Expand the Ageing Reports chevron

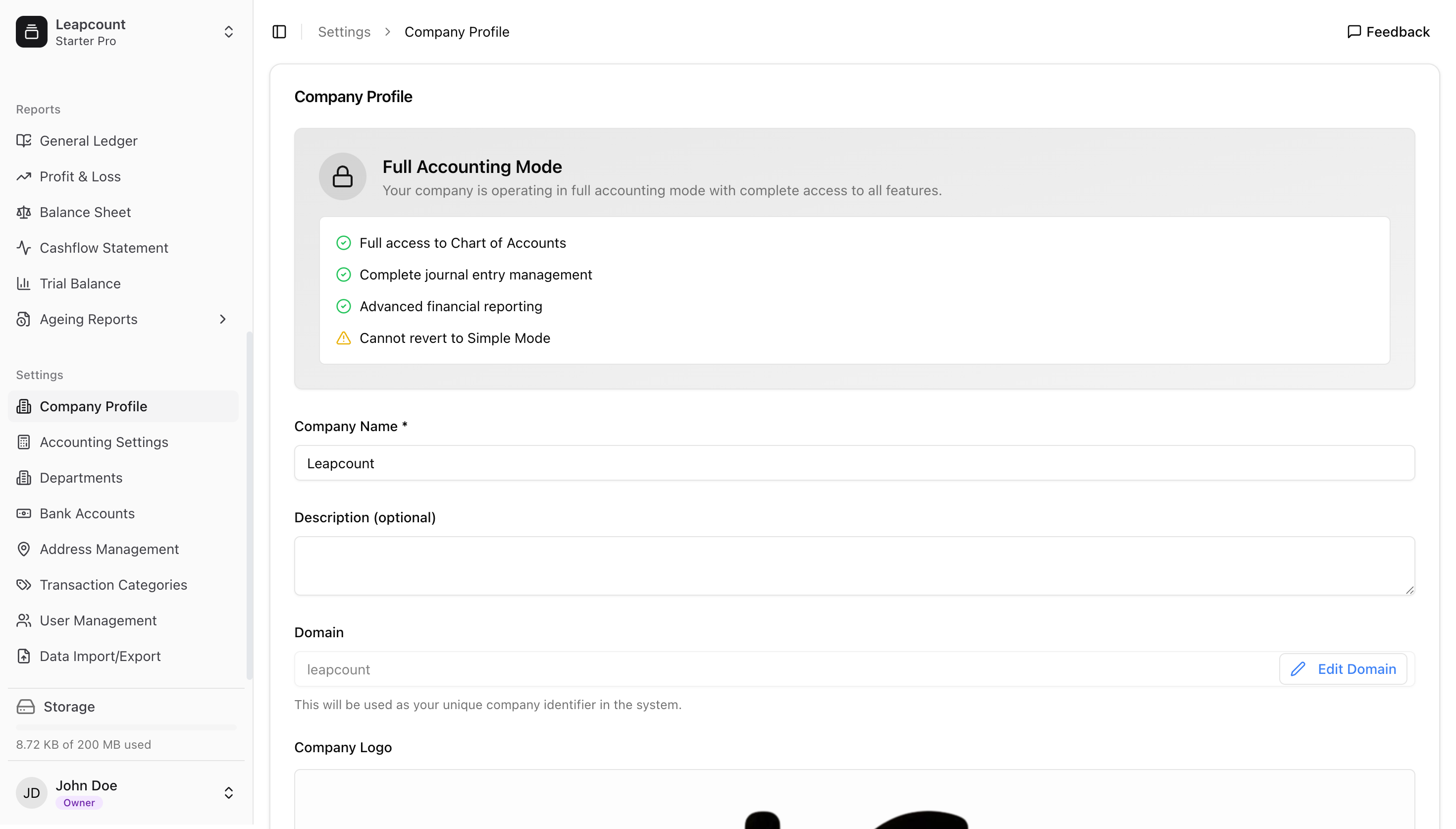click(222, 320)
